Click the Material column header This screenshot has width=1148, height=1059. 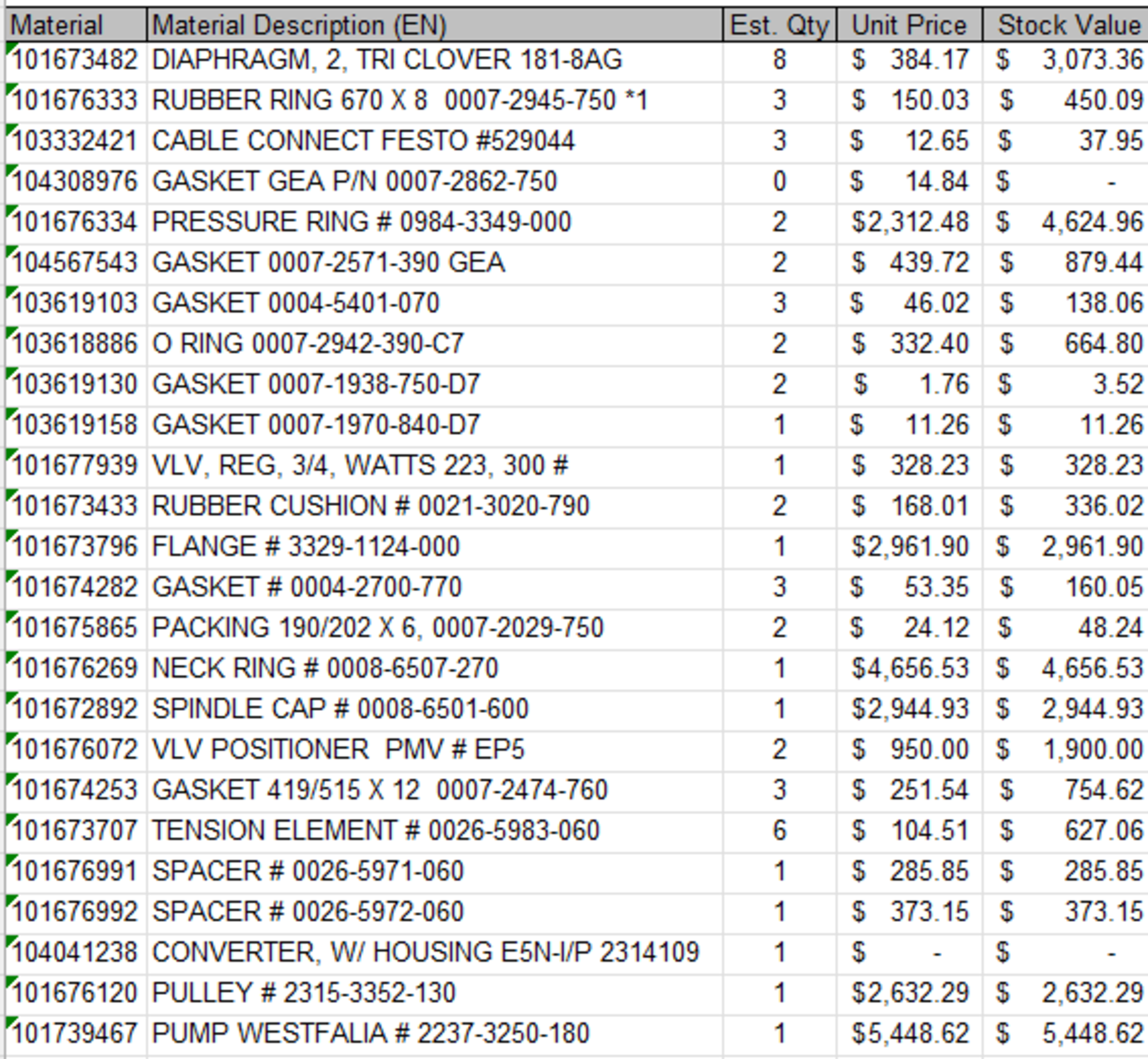75,25
